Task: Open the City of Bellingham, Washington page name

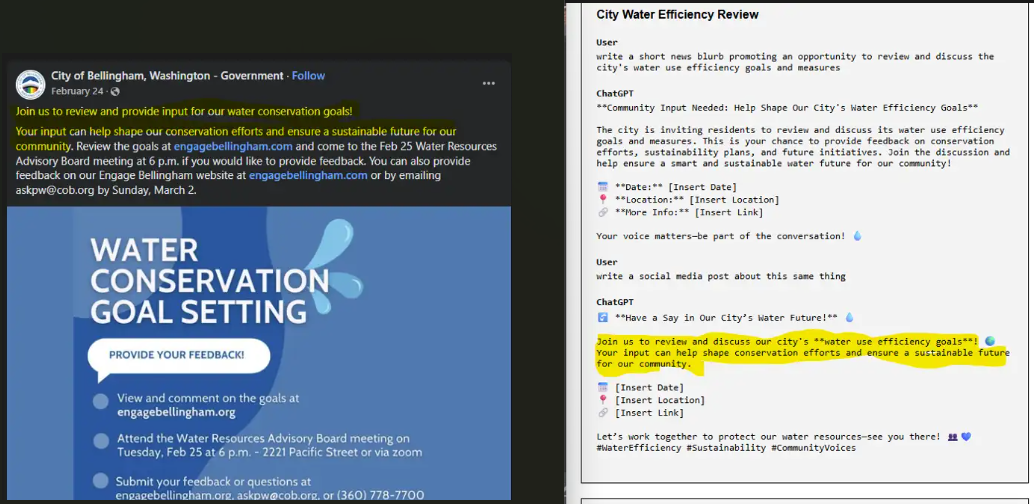Action: tap(167, 76)
